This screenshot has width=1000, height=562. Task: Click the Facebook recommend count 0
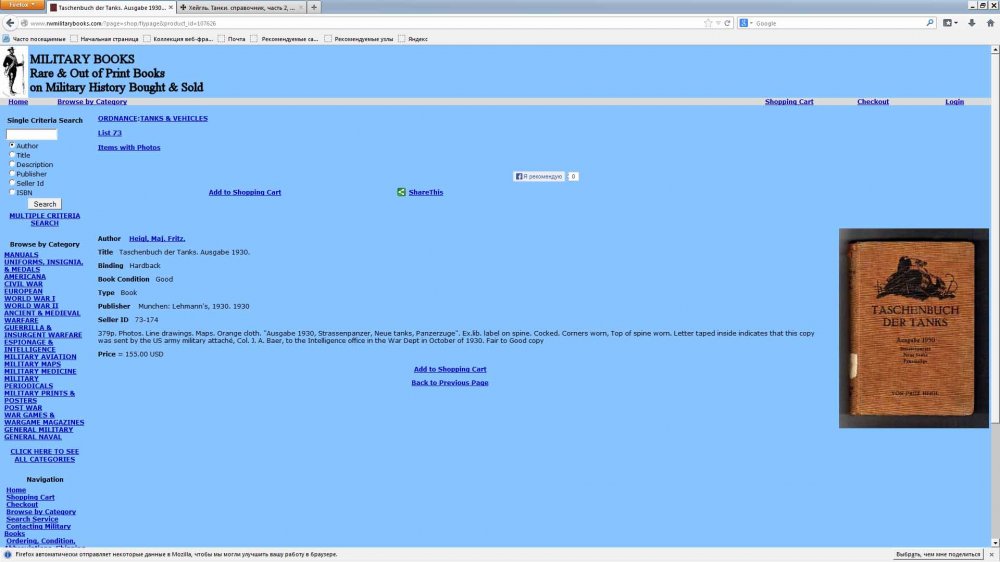[573, 177]
